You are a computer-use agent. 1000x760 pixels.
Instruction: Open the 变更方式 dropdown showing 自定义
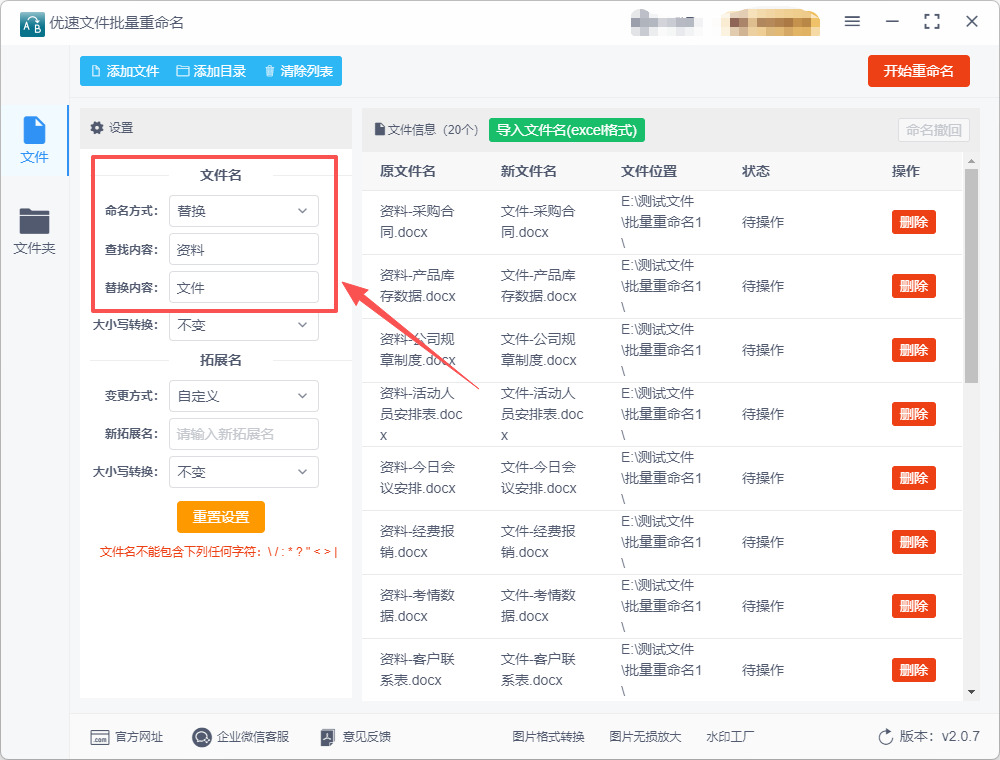[243, 396]
